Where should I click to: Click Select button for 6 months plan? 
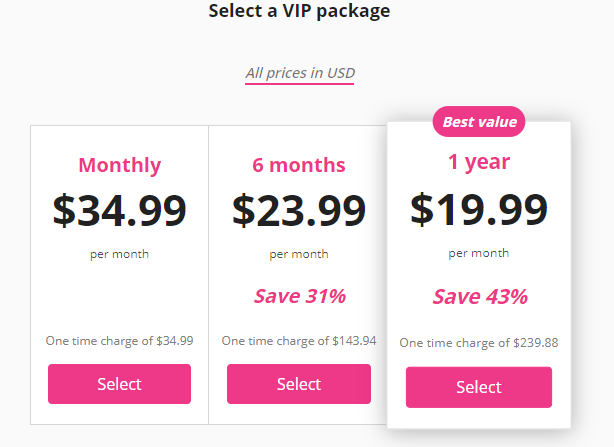(299, 384)
